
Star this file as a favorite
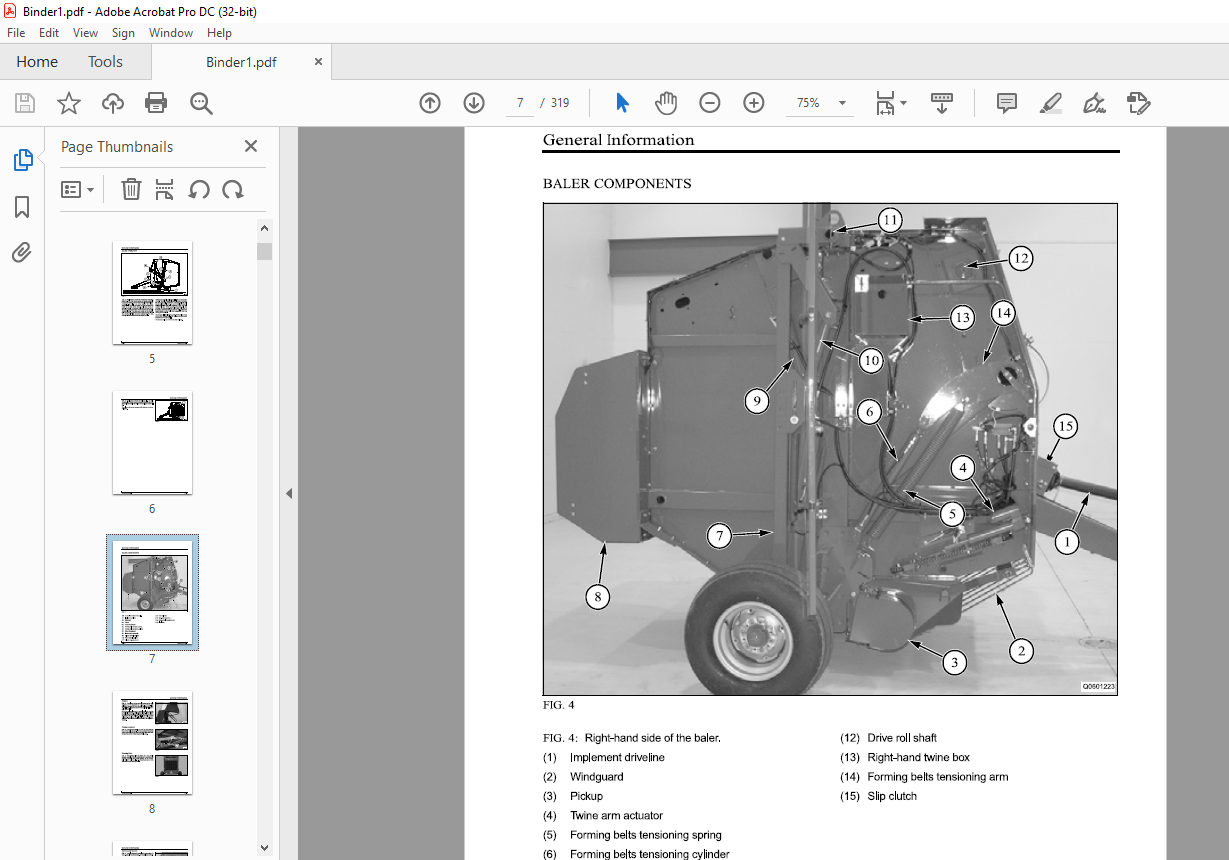click(69, 103)
